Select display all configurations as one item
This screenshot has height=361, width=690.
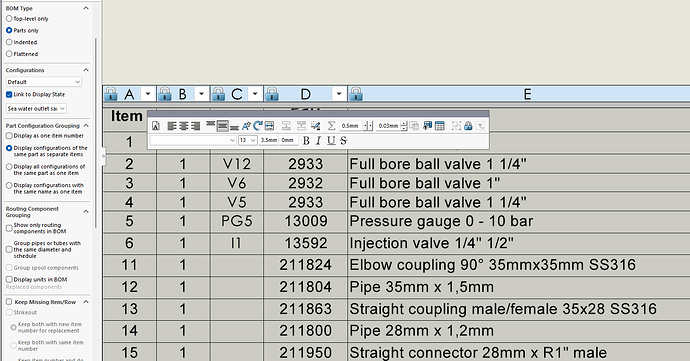coord(9,167)
